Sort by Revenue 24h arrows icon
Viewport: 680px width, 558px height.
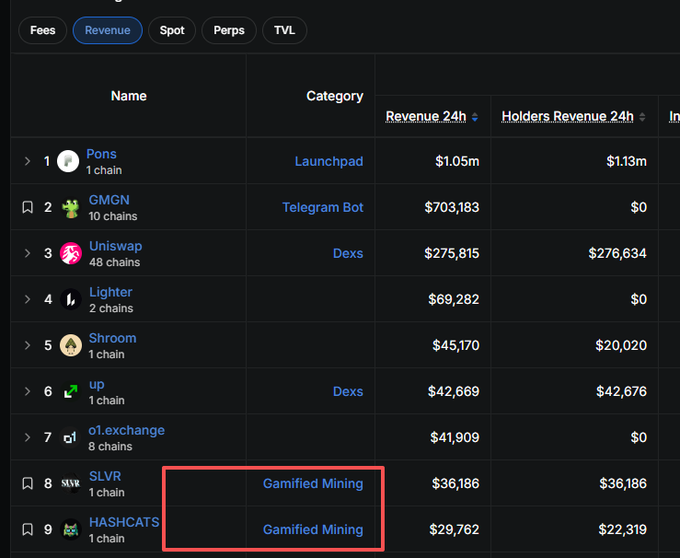[x=475, y=117]
